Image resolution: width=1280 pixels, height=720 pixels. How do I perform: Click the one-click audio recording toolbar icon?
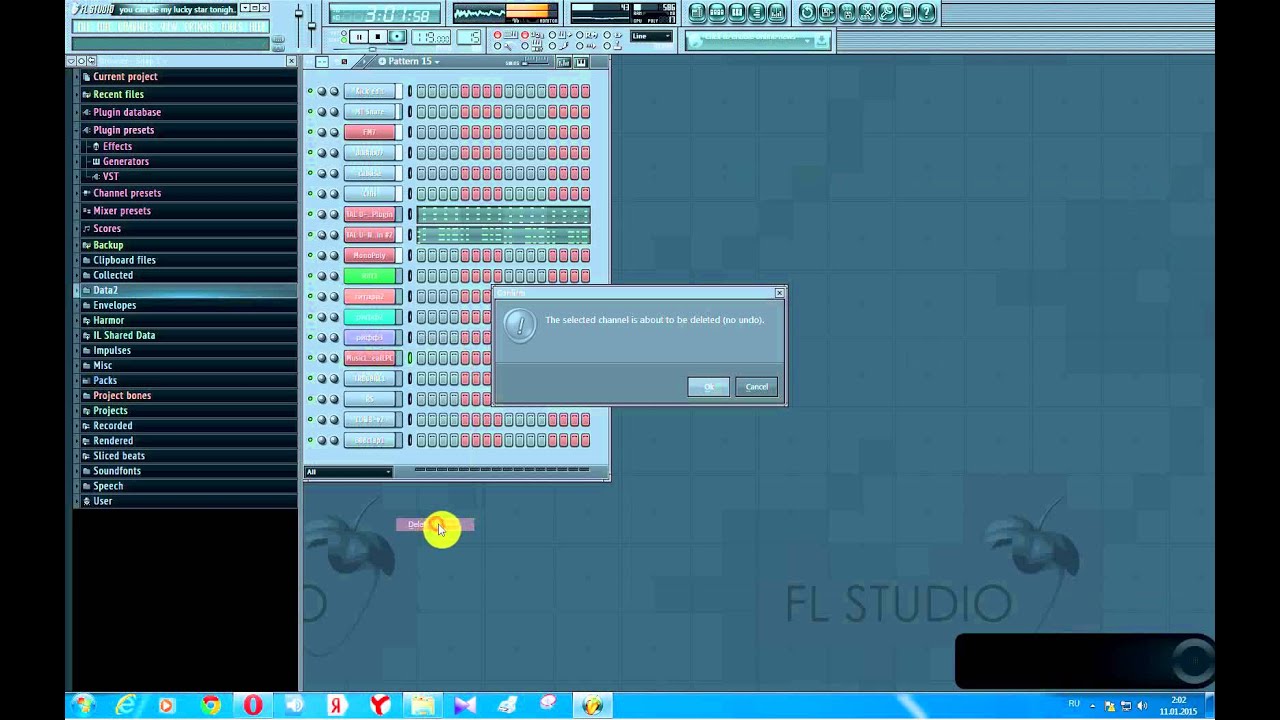pos(887,12)
